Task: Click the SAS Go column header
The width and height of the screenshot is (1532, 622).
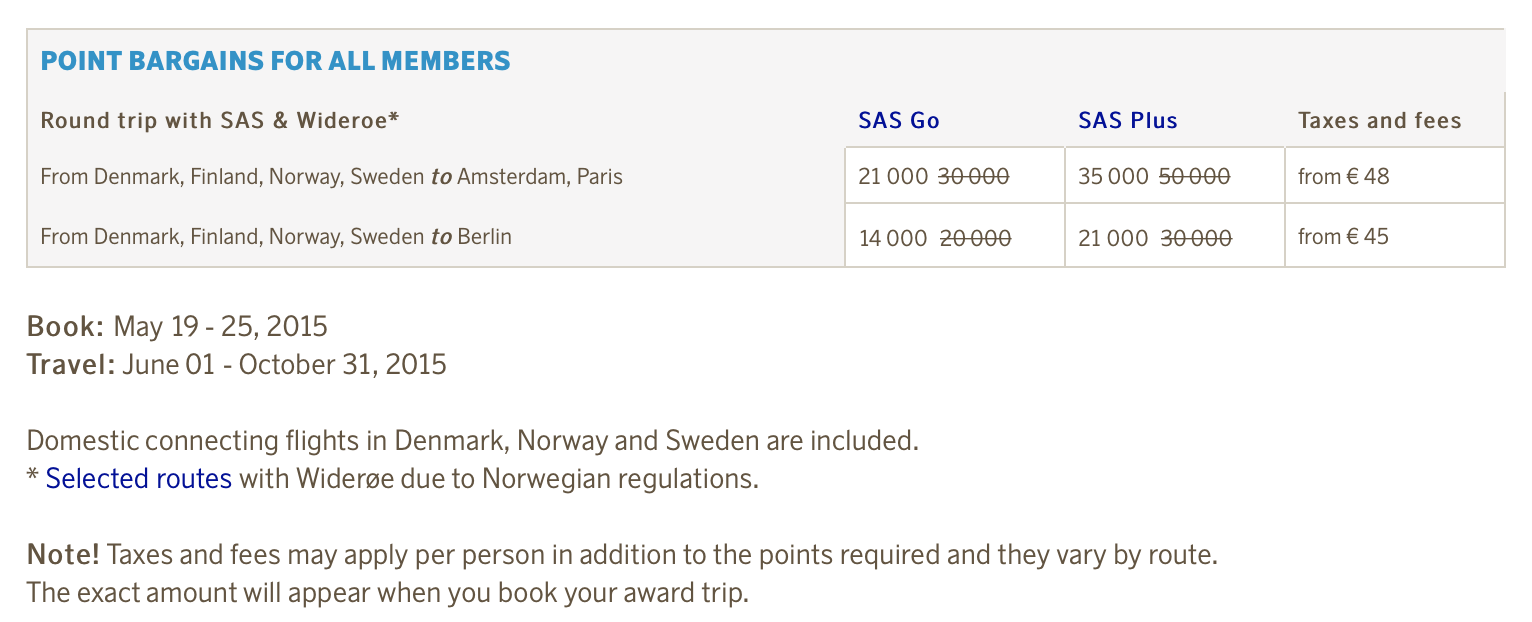Action: [899, 121]
